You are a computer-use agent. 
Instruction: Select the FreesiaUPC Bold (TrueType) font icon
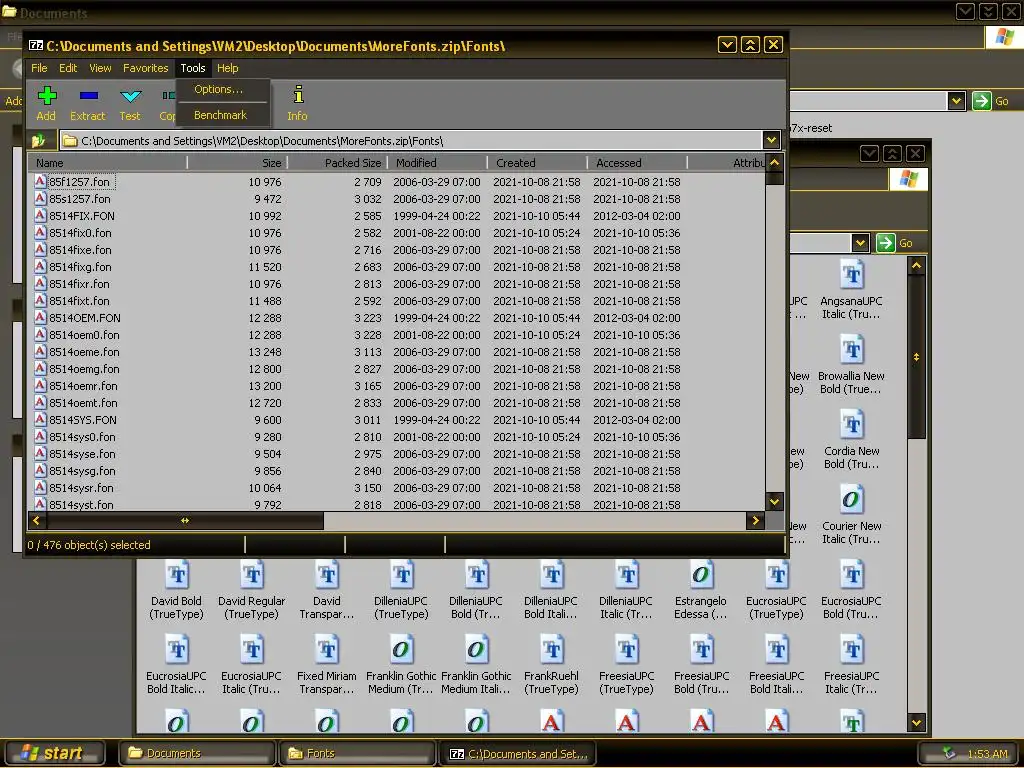click(701, 650)
